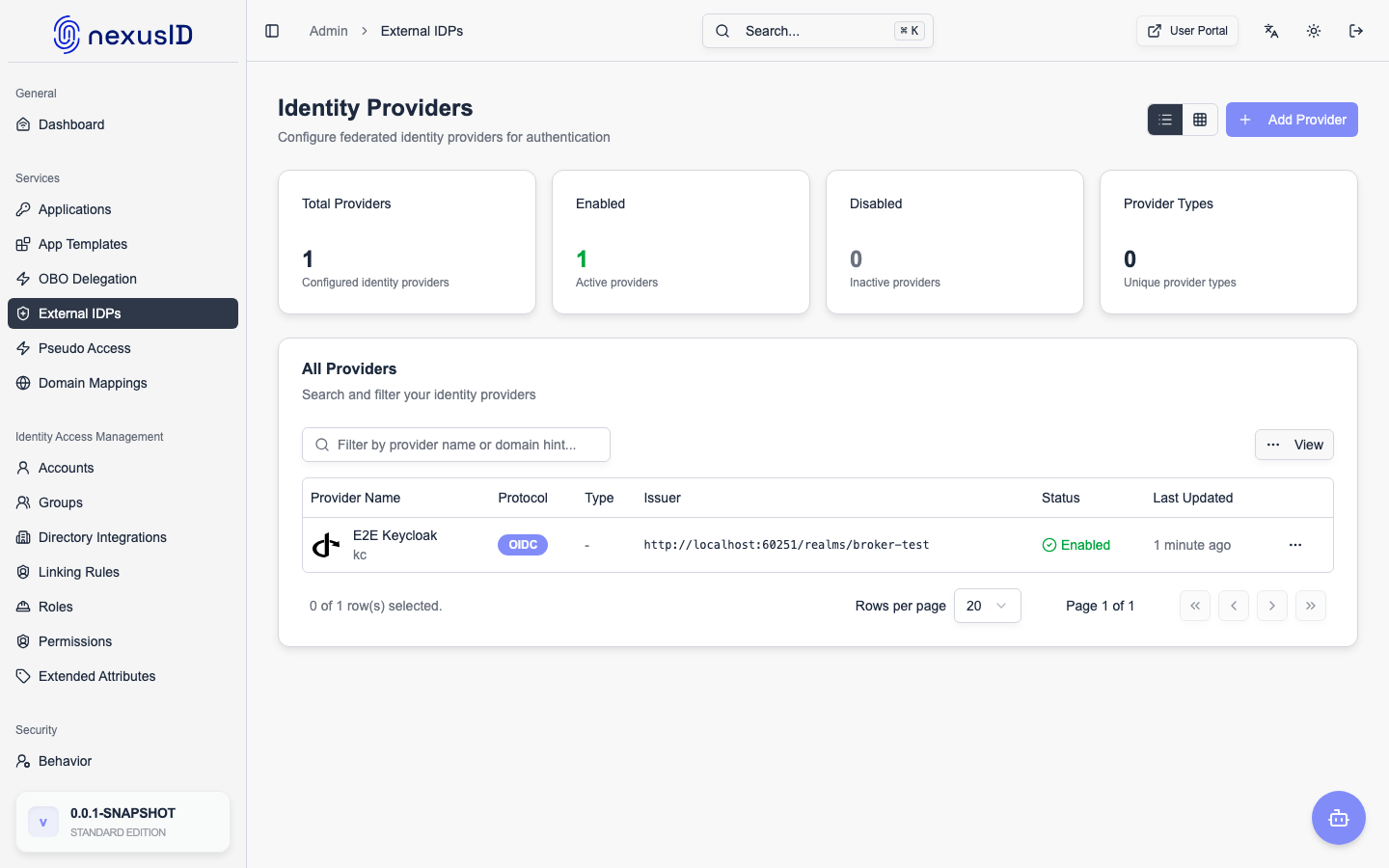This screenshot has width=1389, height=868.
Task: Open Pseudo Access in sidebar
Action: (123, 348)
